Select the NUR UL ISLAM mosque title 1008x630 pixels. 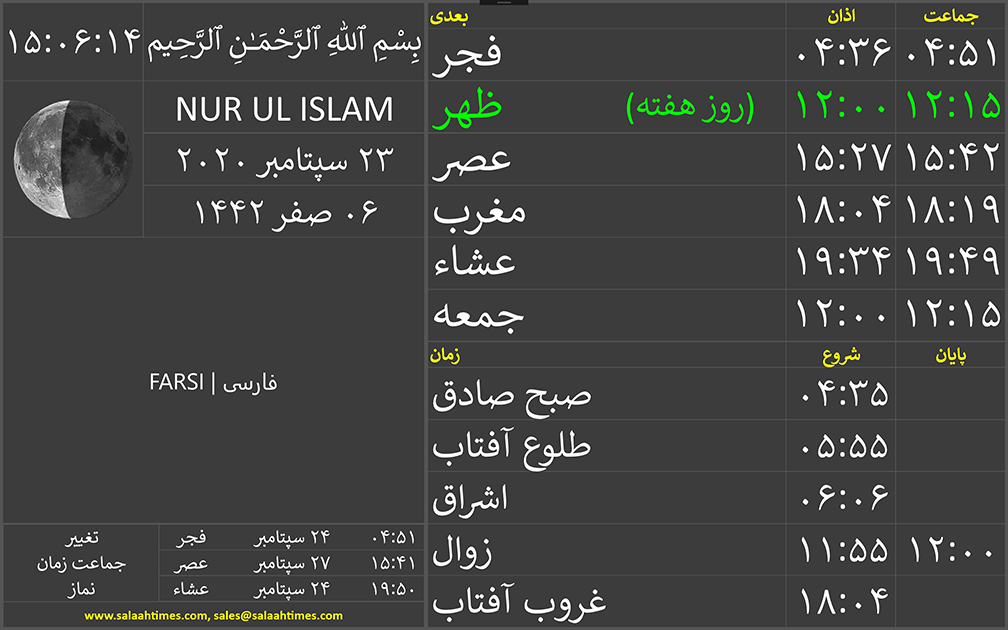pos(285,109)
